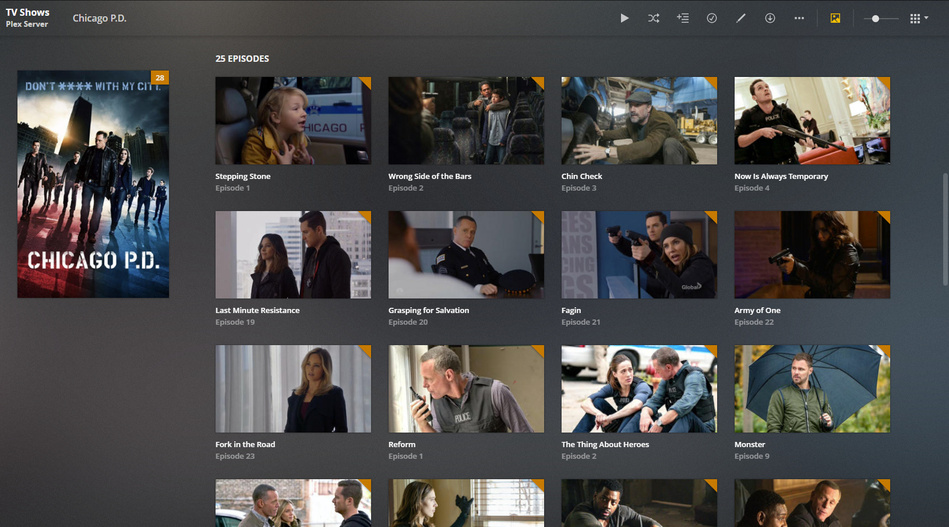Click the Episode 23 label
Viewport: 949px width, 527px height.
click(235, 457)
